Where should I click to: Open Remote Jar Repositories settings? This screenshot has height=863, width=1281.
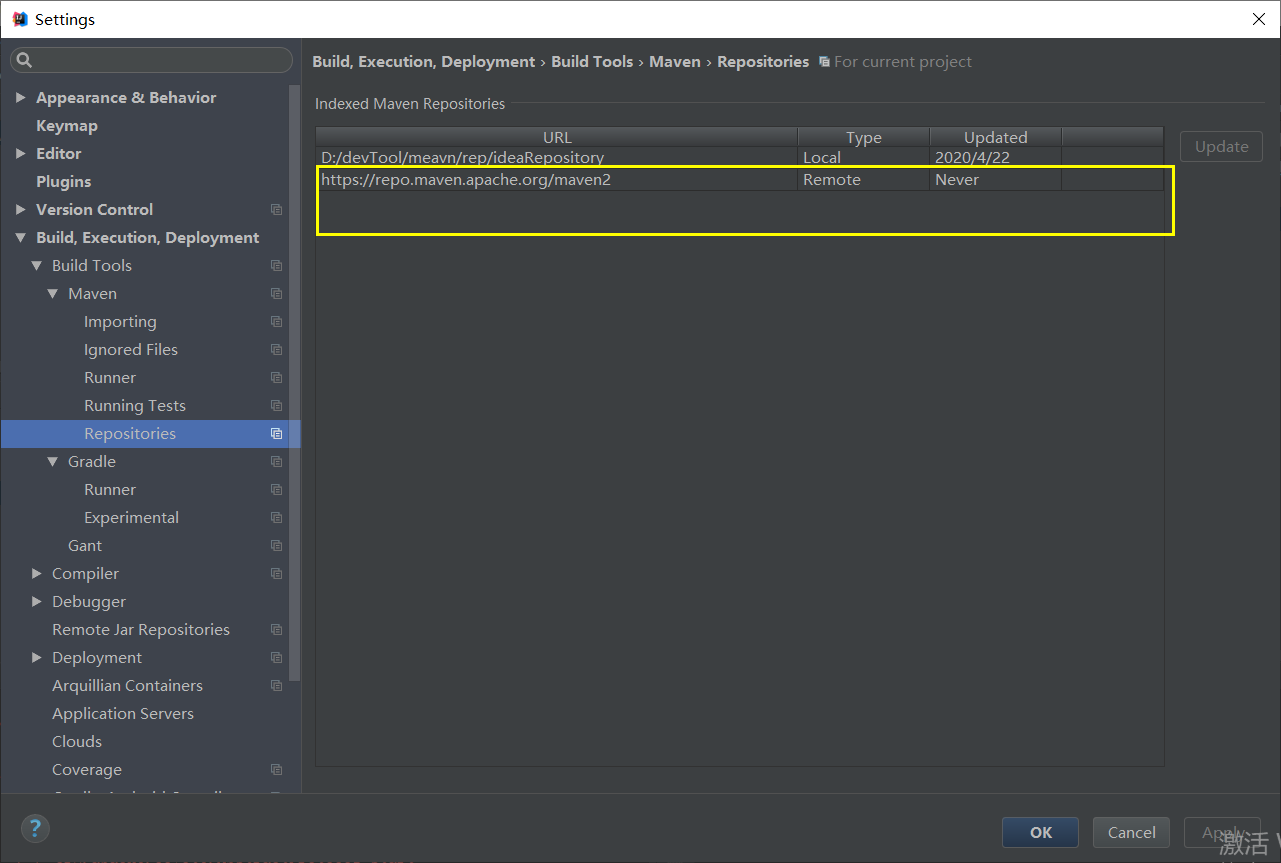pos(141,630)
